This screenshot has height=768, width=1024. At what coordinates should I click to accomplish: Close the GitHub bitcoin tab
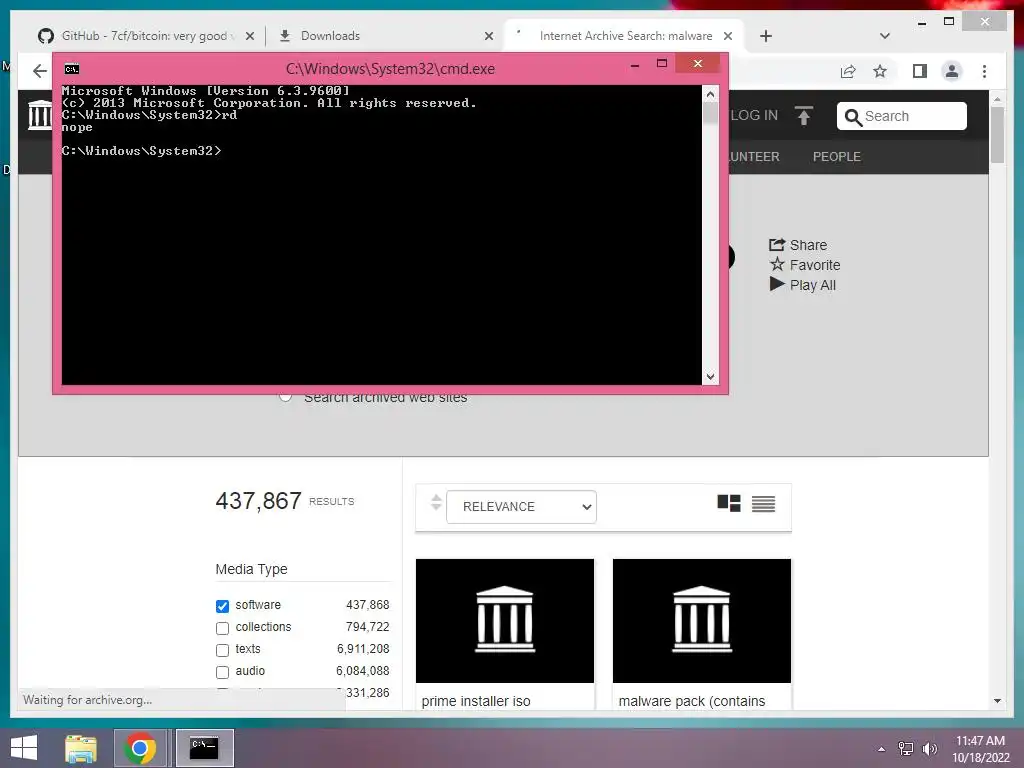[x=249, y=36]
